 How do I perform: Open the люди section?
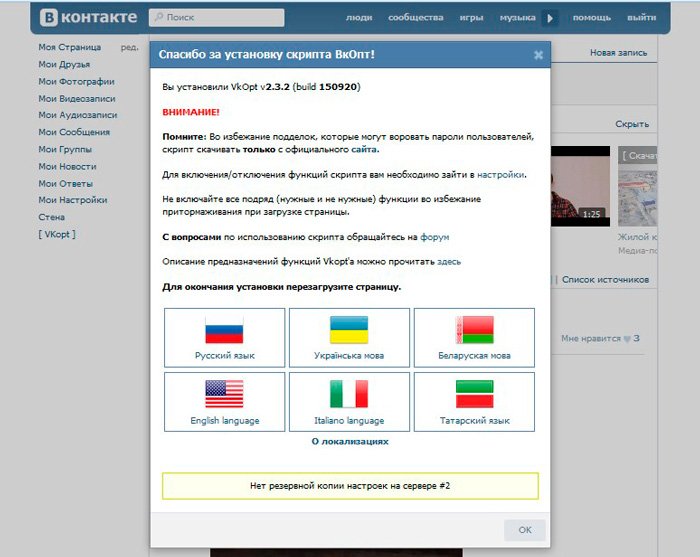click(x=359, y=17)
